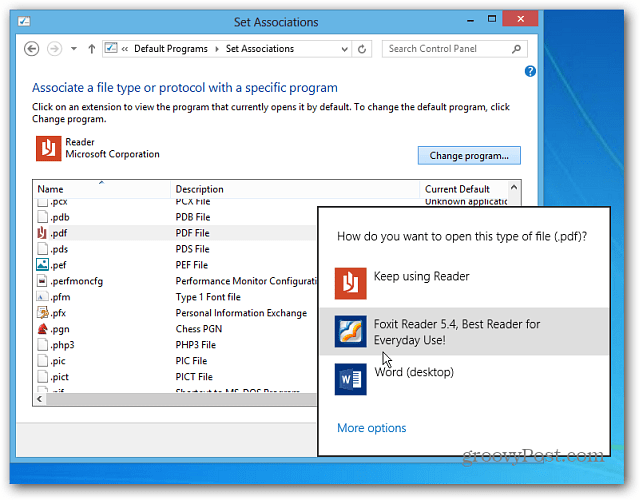Viewport: 640px width, 500px height.
Task: Click the .pfx certificate icon
Action: (42, 313)
